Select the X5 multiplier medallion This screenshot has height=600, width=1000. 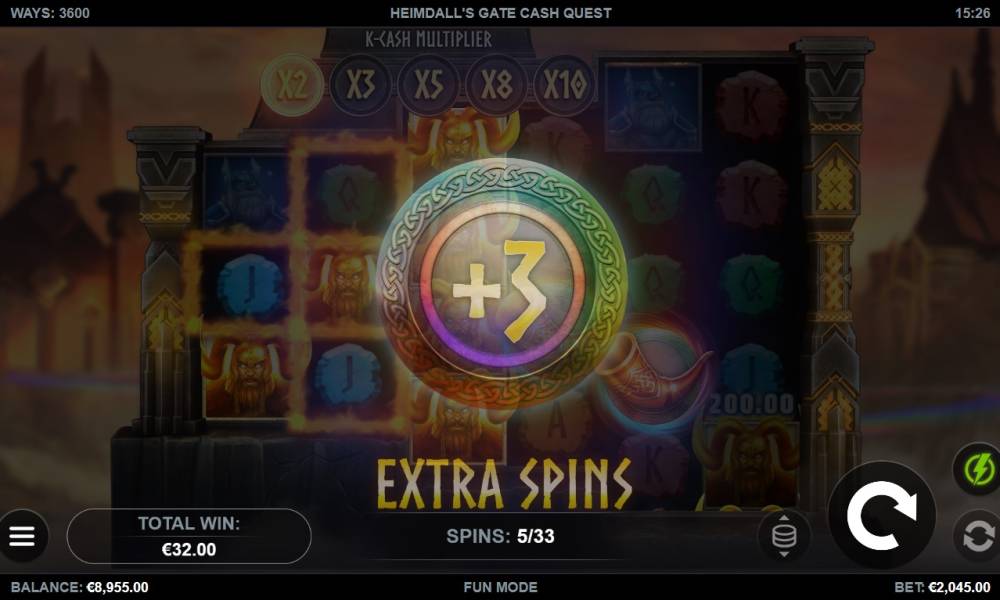click(429, 85)
